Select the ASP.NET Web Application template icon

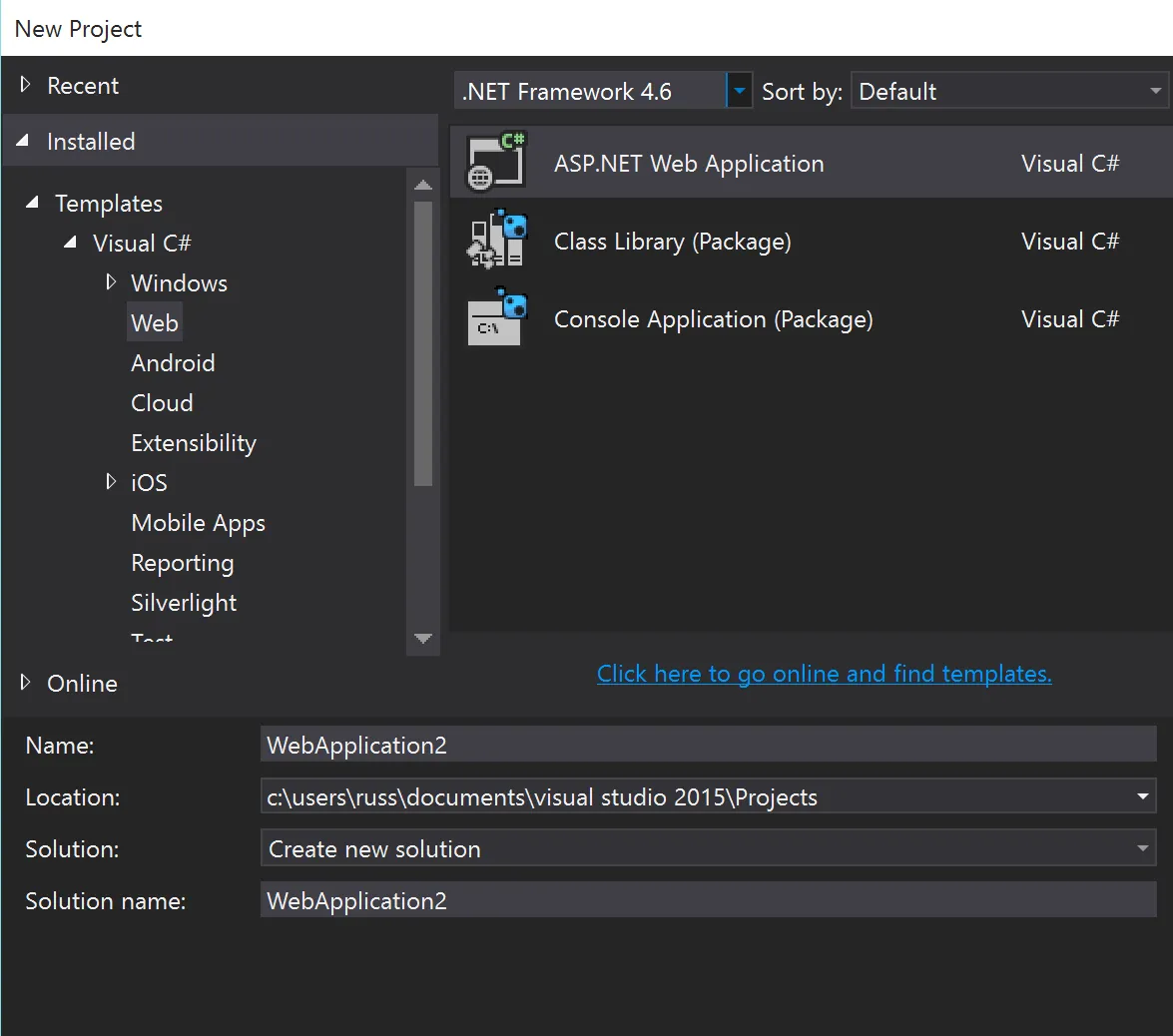496,162
